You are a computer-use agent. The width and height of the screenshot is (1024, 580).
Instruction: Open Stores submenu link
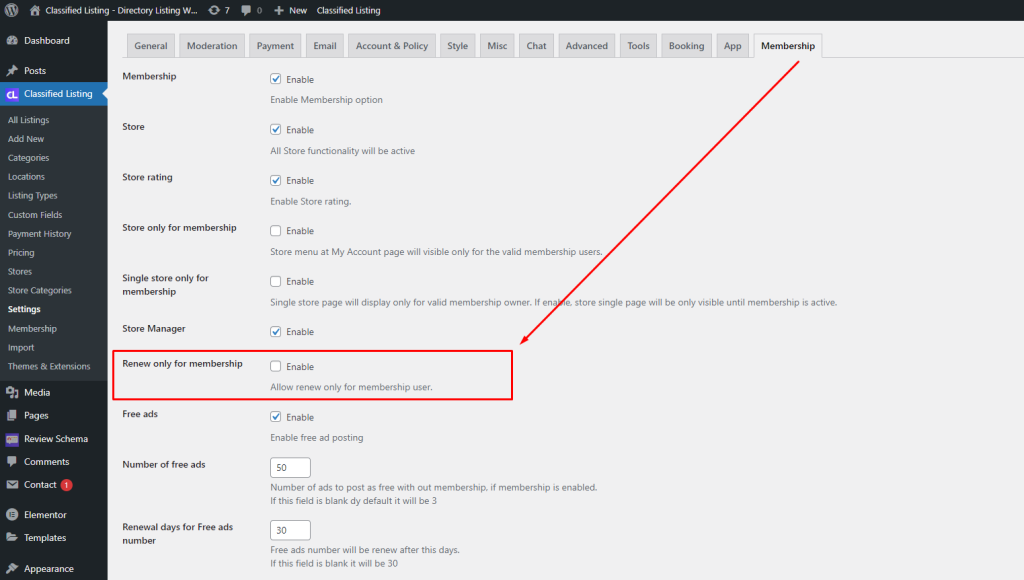[20, 272]
